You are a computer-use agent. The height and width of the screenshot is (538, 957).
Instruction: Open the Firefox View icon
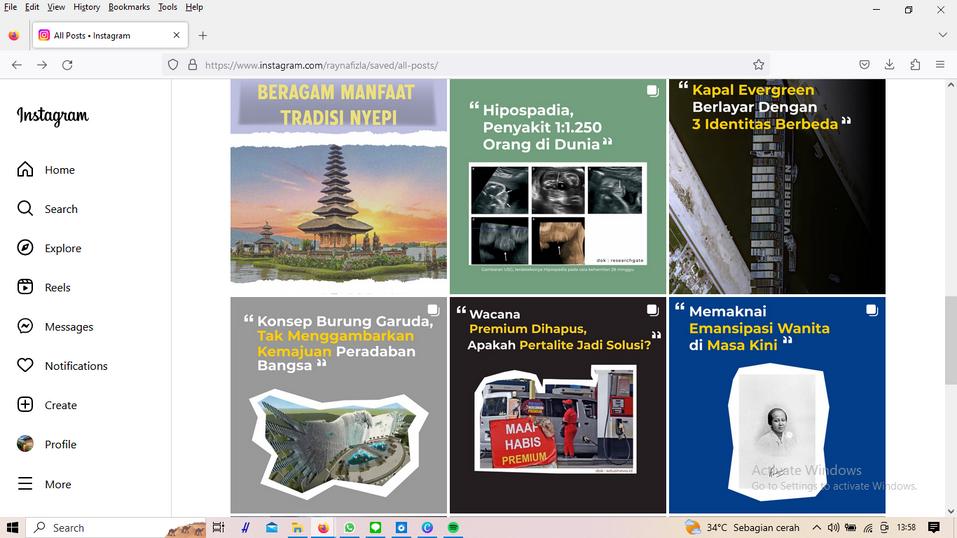[x=13, y=35]
